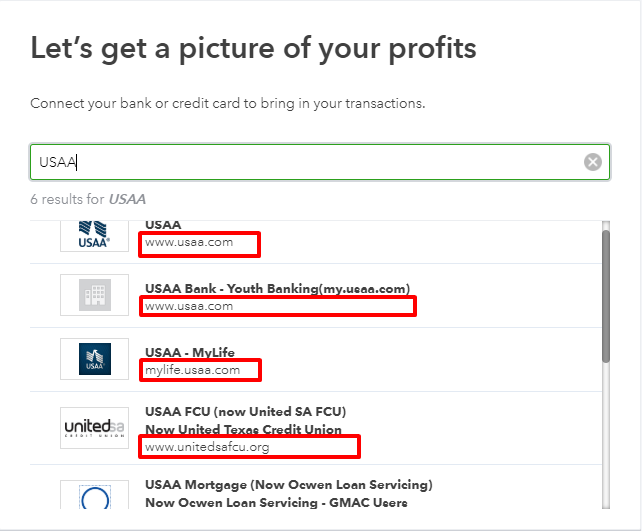Click the results list scrollbar thumb
The width and height of the screenshot is (642, 531).
[x=606, y=296]
